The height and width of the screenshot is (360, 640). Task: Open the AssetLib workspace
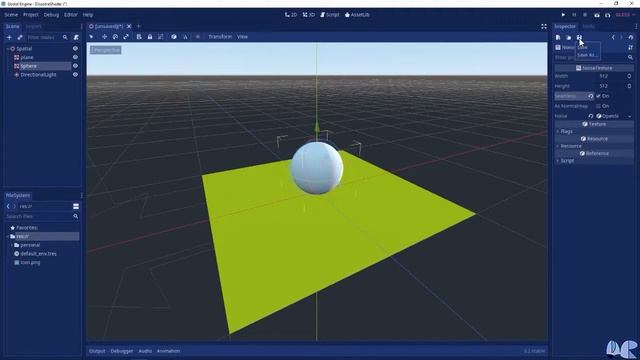(358, 15)
